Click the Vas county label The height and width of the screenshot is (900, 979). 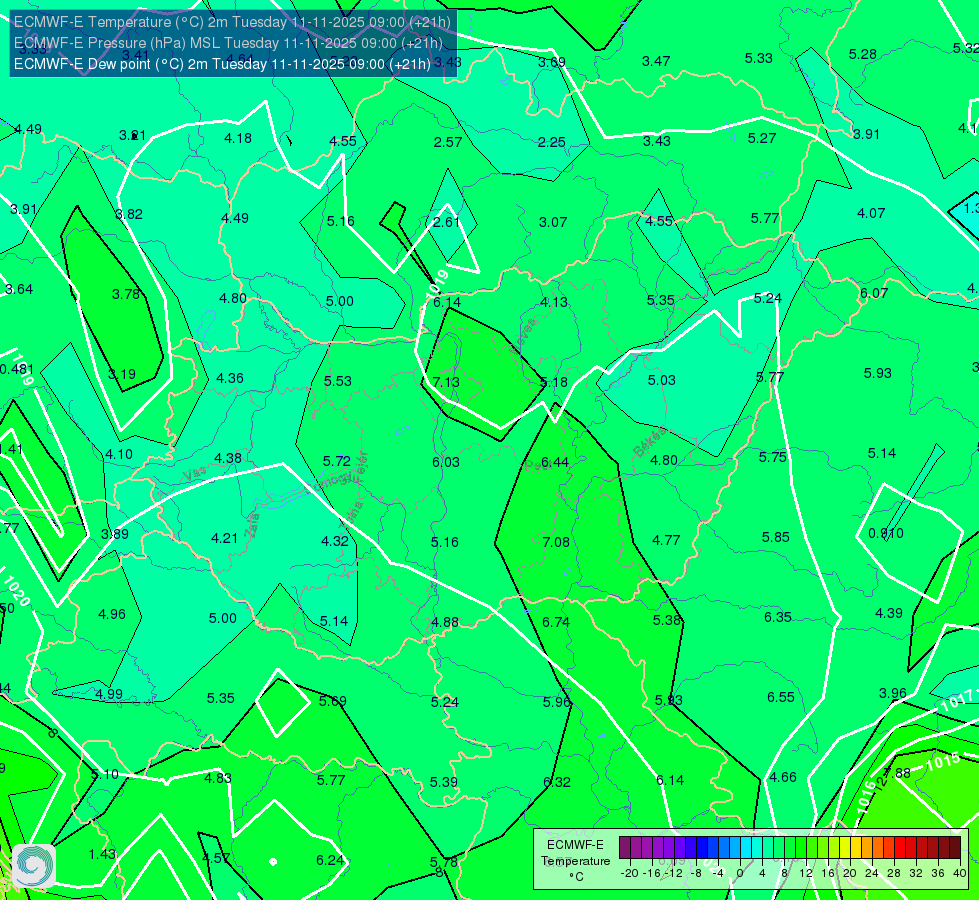click(195, 475)
